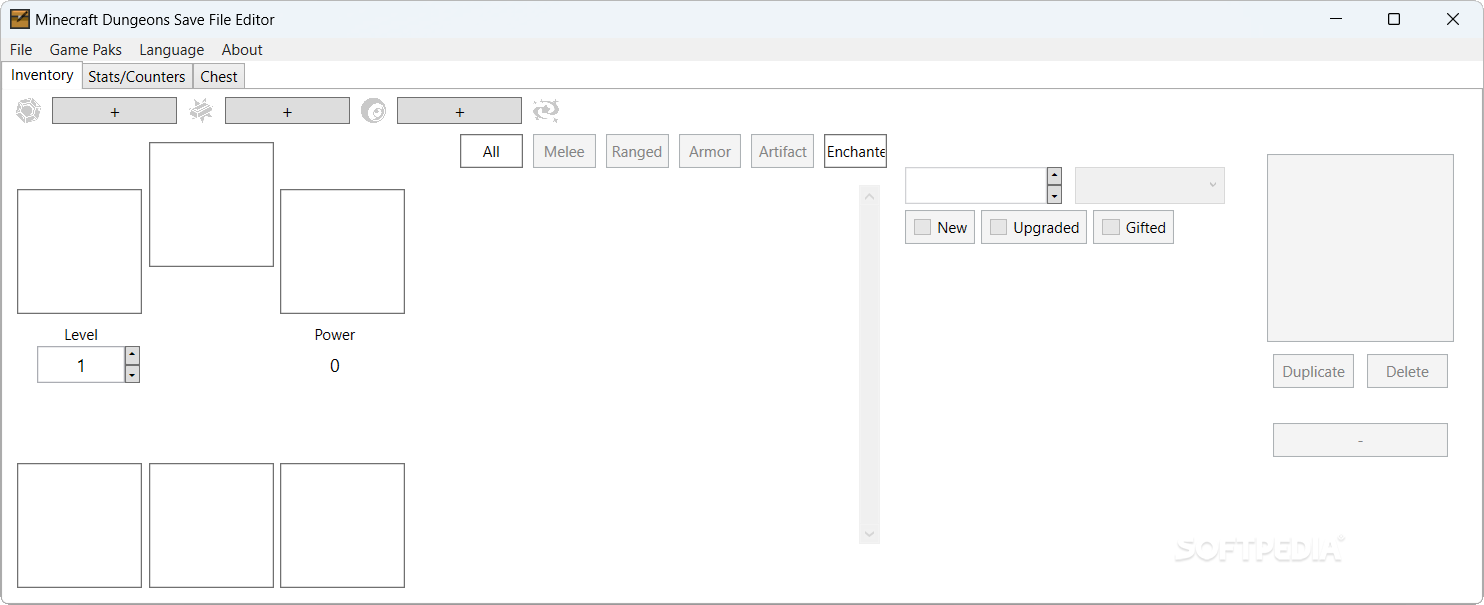Viewport: 1484px width, 605px height.
Task: Maximize the Save File Editor window
Action: pos(1394,19)
